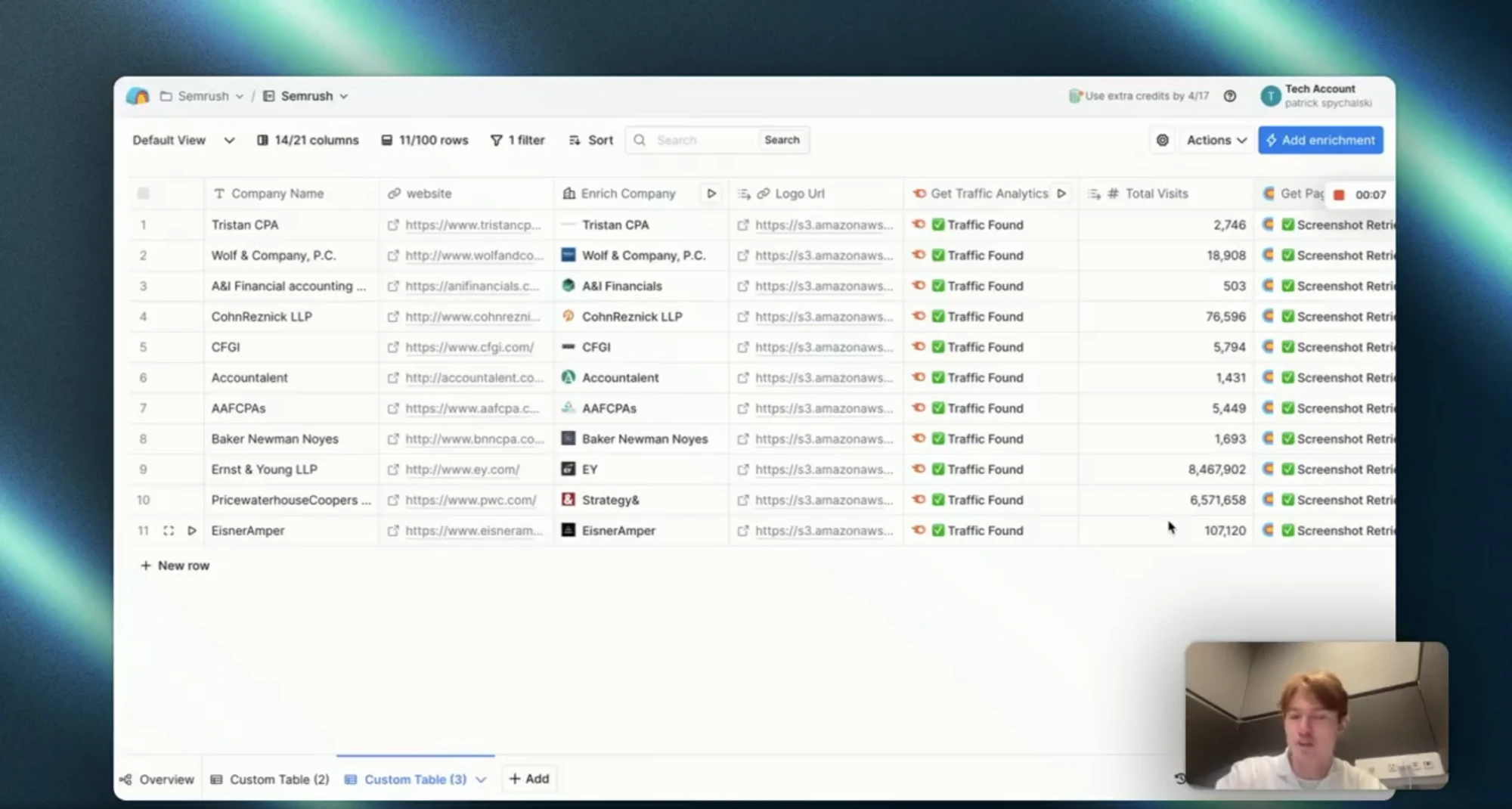Open the Sort options
Screen dimensions: 1512x809
590,140
